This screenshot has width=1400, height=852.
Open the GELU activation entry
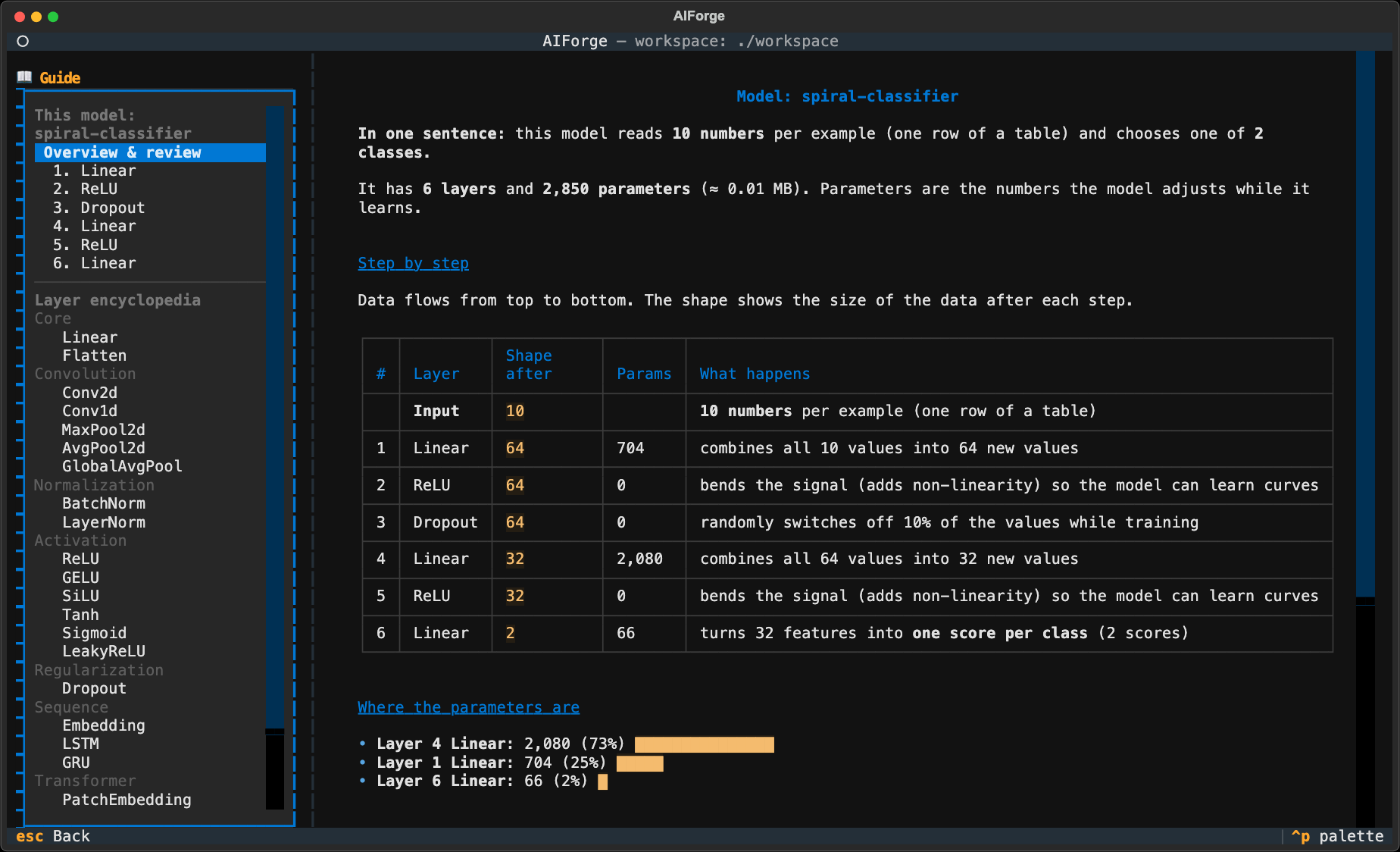tap(80, 578)
